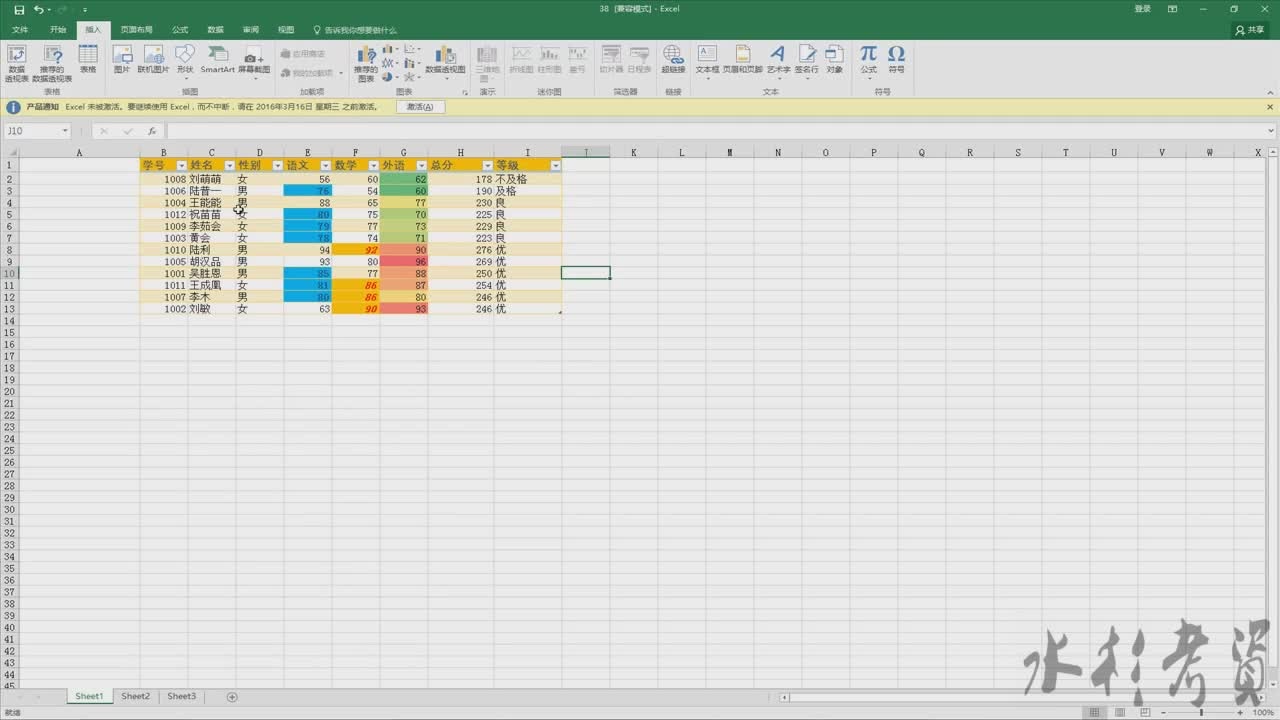Select the cell containing 刘萌萌

[x=211, y=179]
